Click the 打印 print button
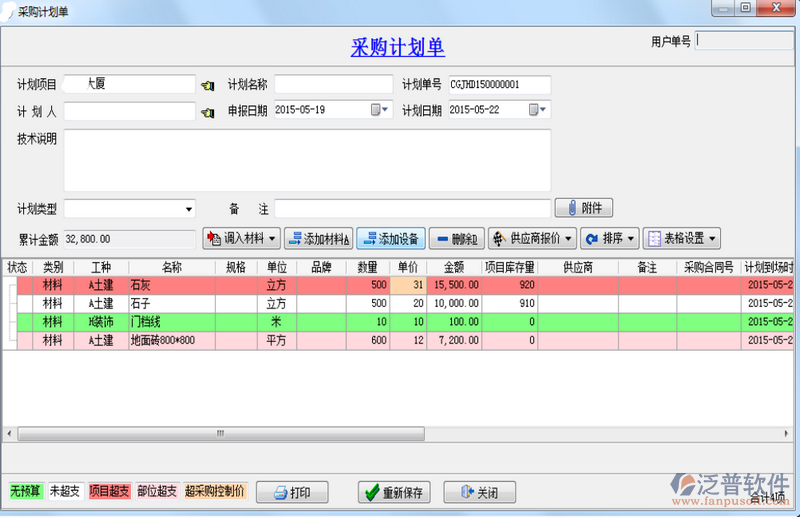Image resolution: width=800 pixels, height=517 pixels. pos(292,493)
